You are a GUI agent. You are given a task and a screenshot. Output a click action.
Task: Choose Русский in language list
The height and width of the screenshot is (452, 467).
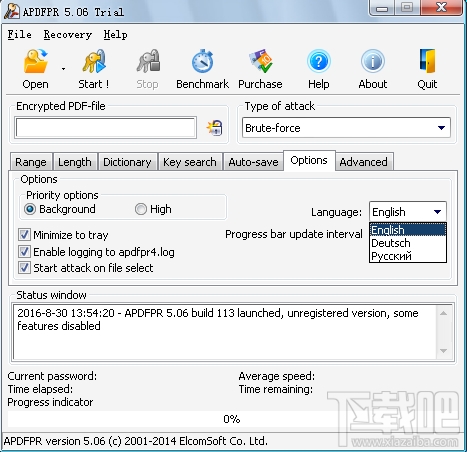pyautogui.click(x=408, y=256)
